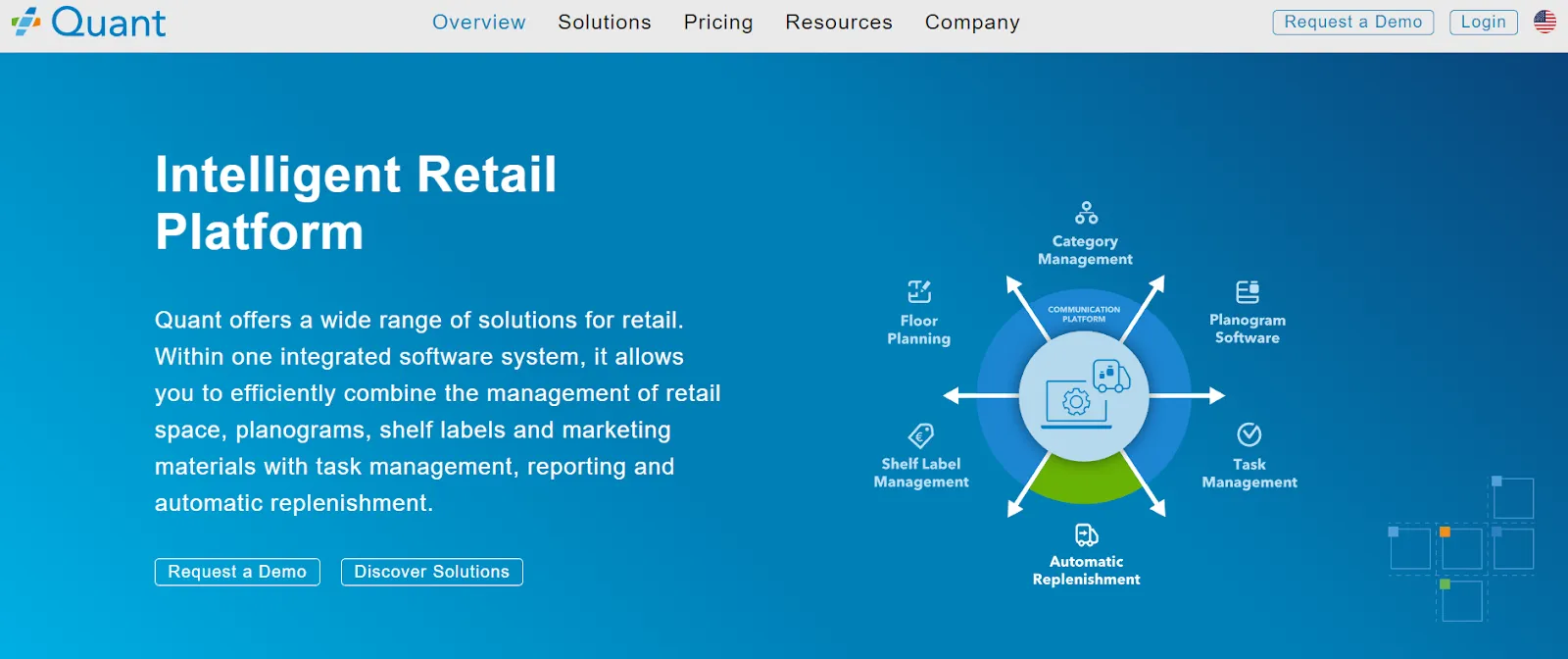Open language selector US flag
The height and width of the screenshot is (659, 1568).
click(x=1545, y=22)
